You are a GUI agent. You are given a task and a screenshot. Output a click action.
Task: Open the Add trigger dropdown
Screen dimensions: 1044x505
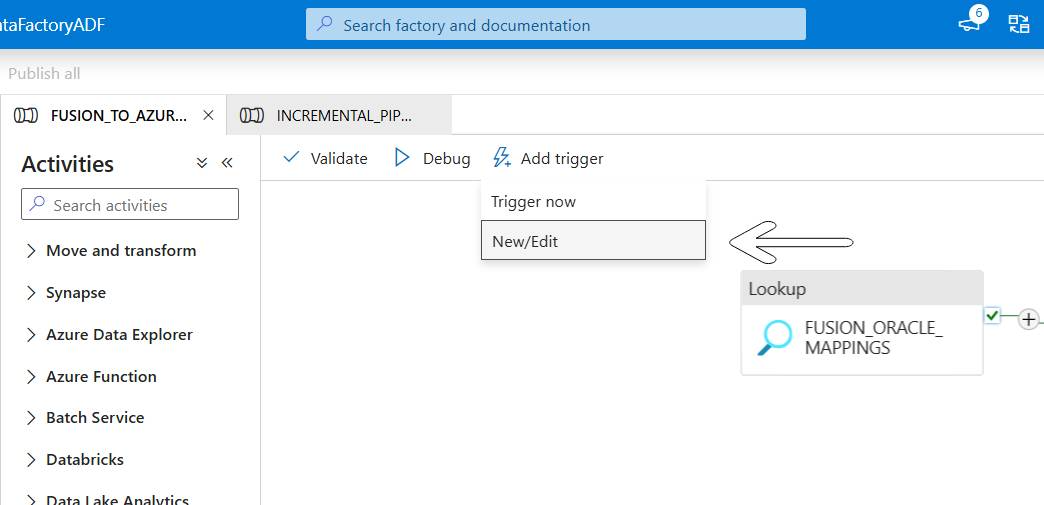[548, 158]
